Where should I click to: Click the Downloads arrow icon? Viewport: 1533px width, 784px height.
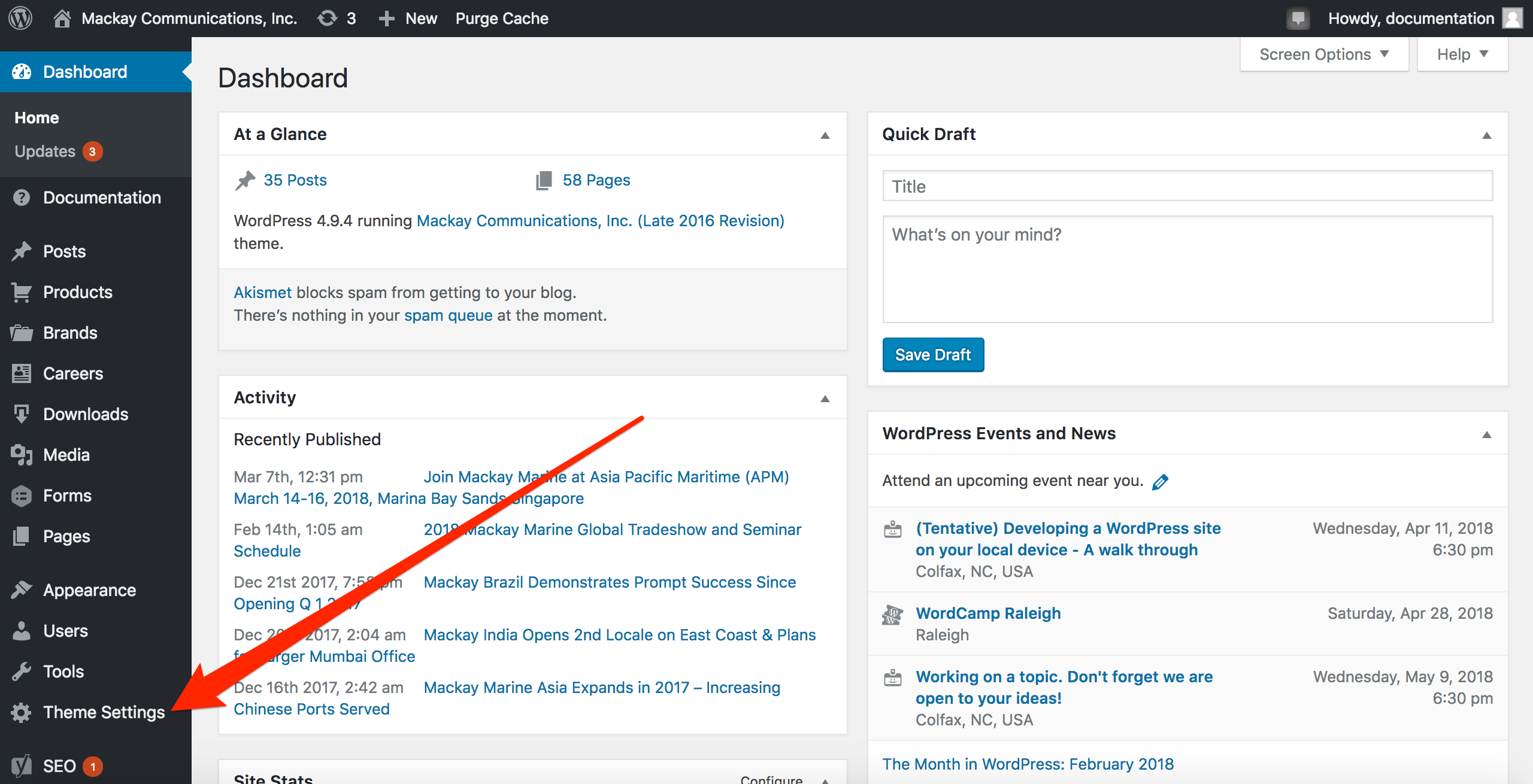(x=22, y=414)
